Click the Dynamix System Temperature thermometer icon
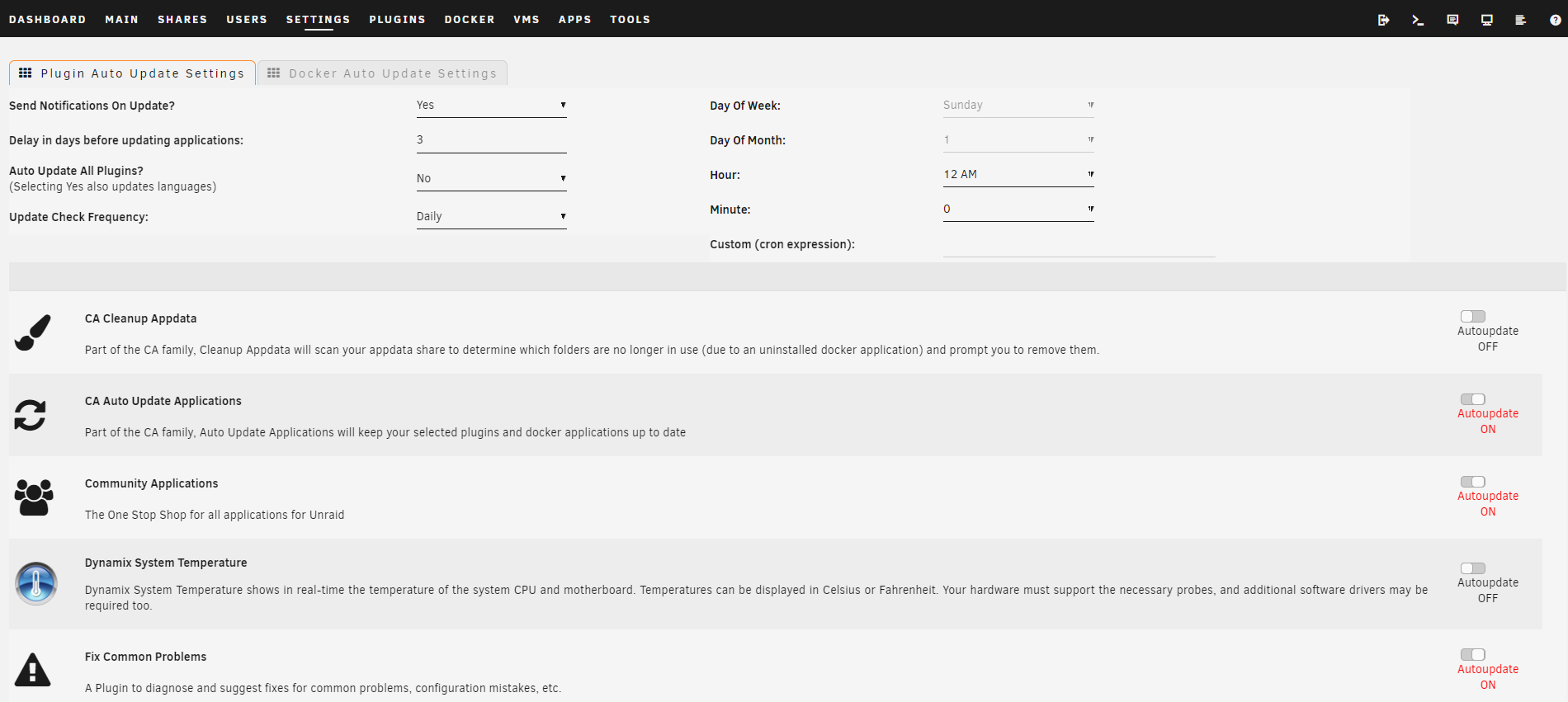 (36, 583)
